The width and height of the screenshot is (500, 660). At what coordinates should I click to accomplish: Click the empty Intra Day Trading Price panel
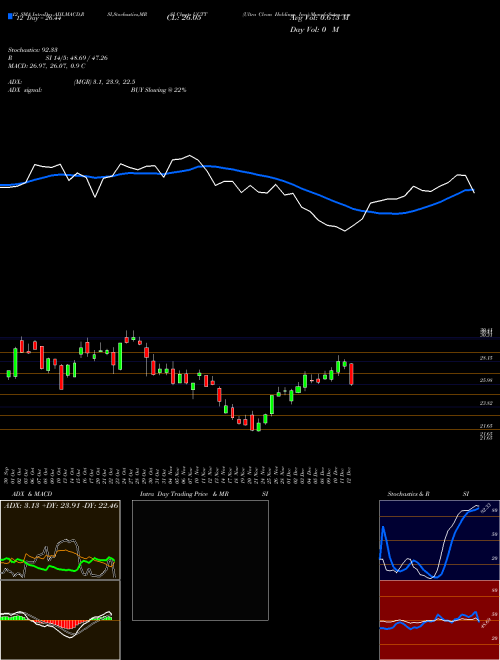tap(200, 560)
